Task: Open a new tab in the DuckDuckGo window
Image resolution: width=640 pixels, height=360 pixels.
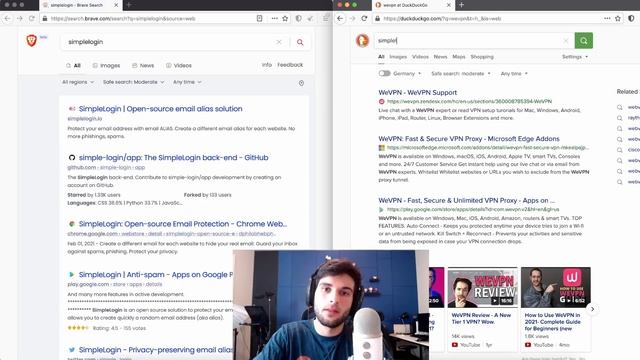Action: point(461,5)
